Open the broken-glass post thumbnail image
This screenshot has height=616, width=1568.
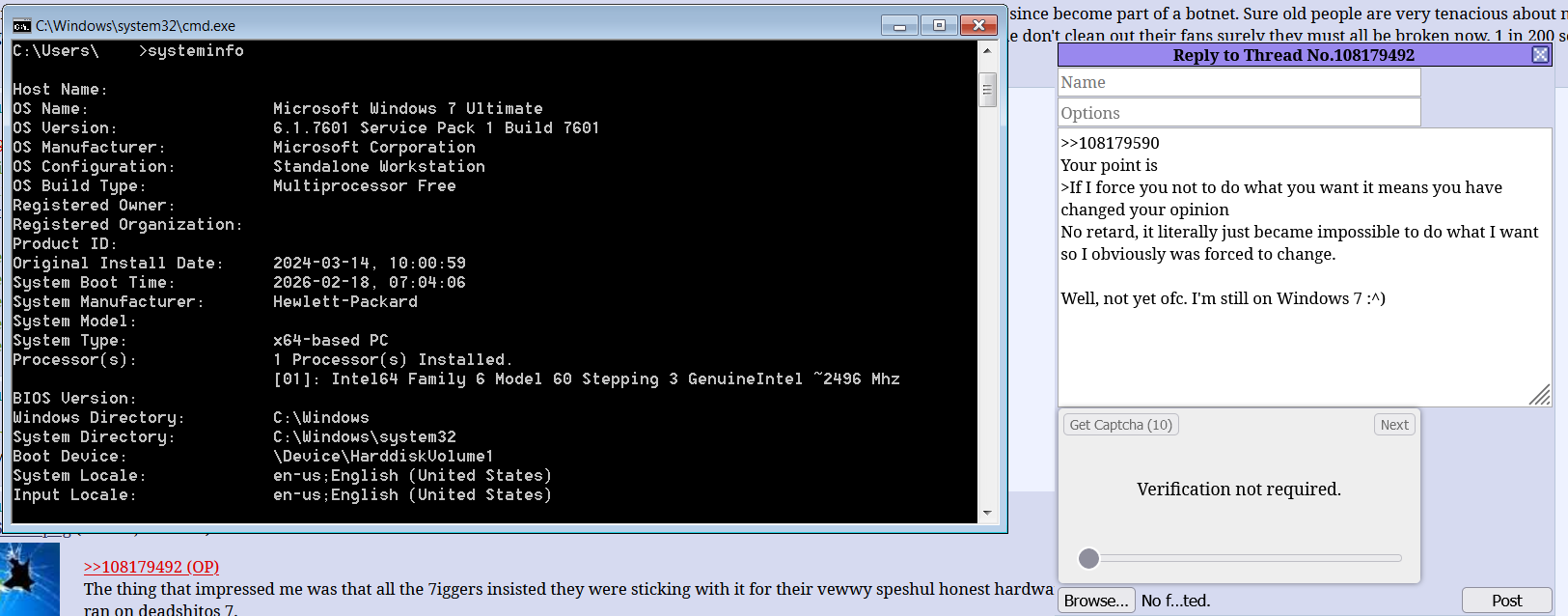30,579
